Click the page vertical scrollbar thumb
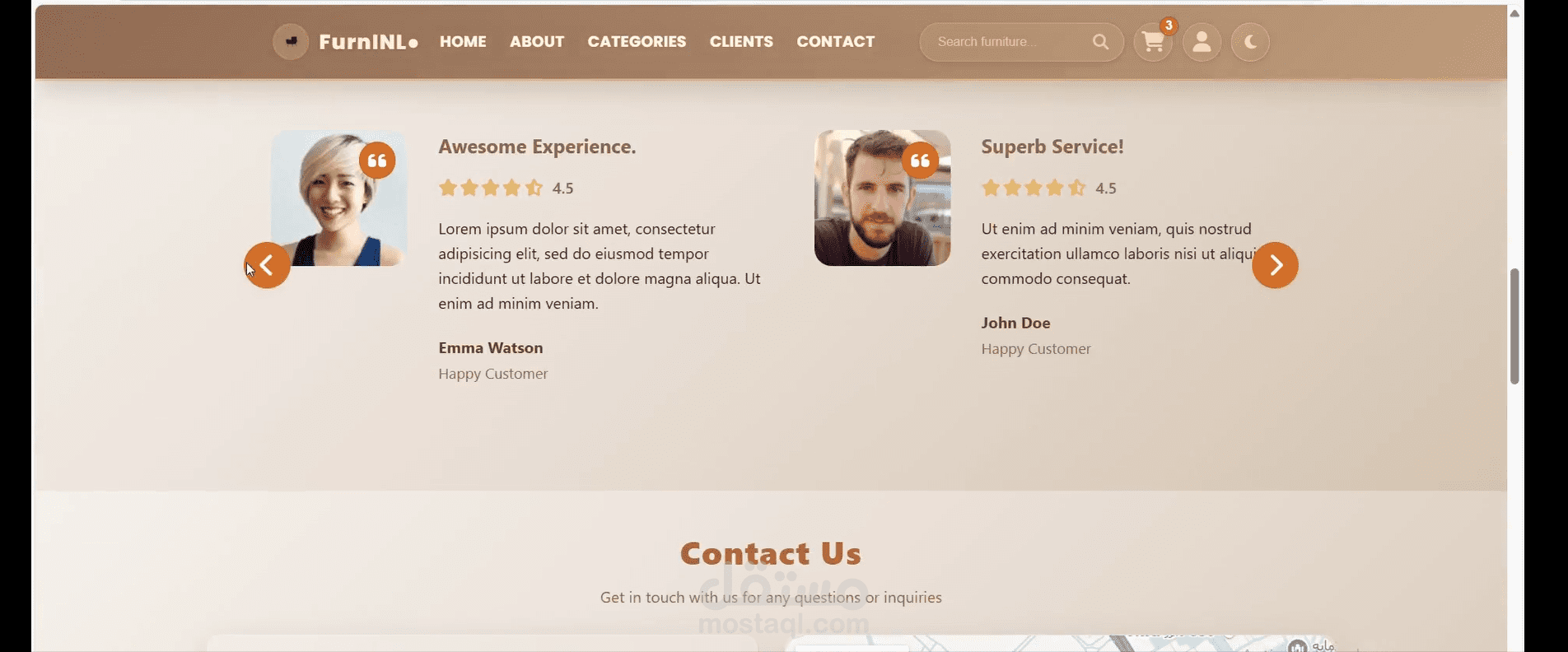1568x652 pixels. click(1514, 326)
